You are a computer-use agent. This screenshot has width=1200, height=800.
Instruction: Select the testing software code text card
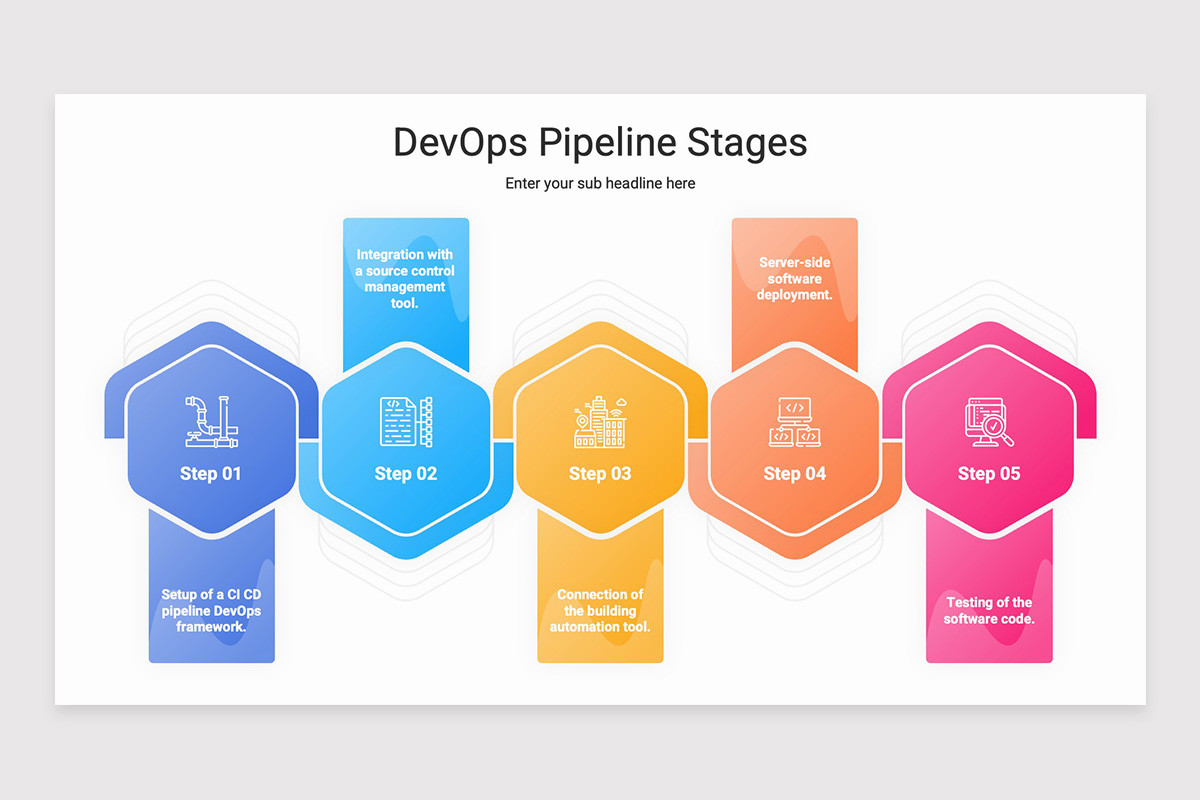click(988, 610)
